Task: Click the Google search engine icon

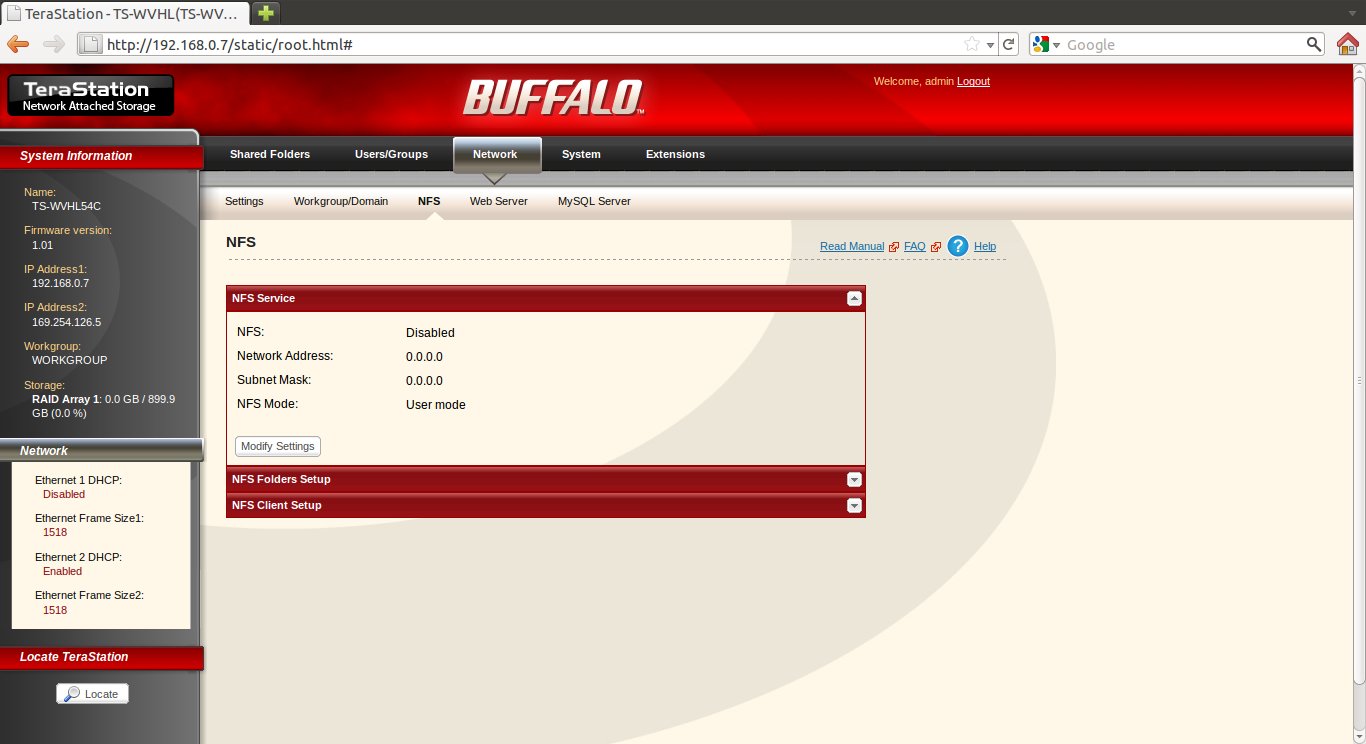Action: pyautogui.click(x=1040, y=44)
